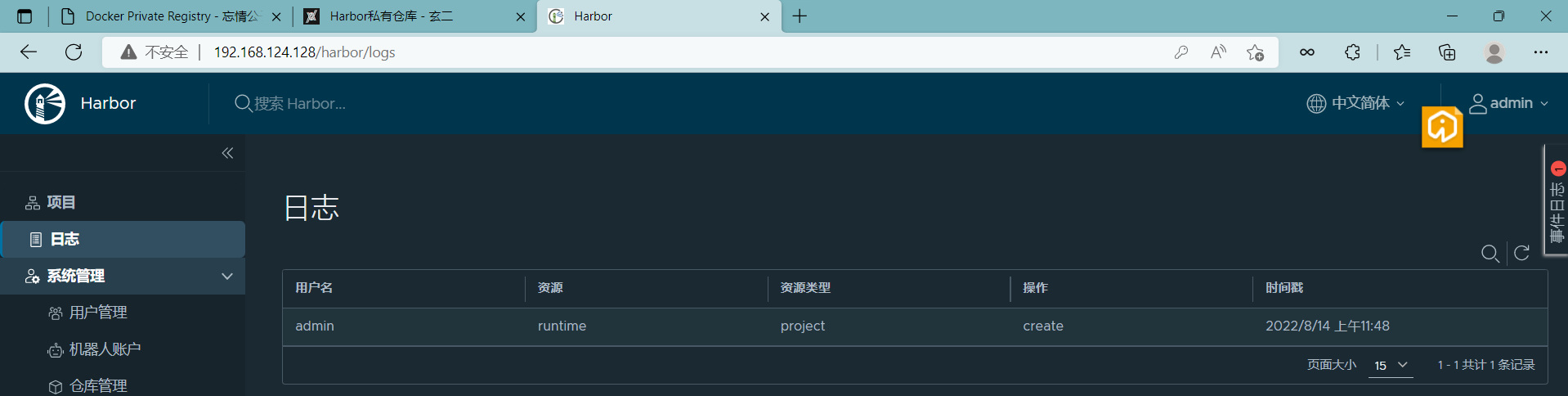Click the infinity extension icon
1568x396 pixels.
[1307, 52]
